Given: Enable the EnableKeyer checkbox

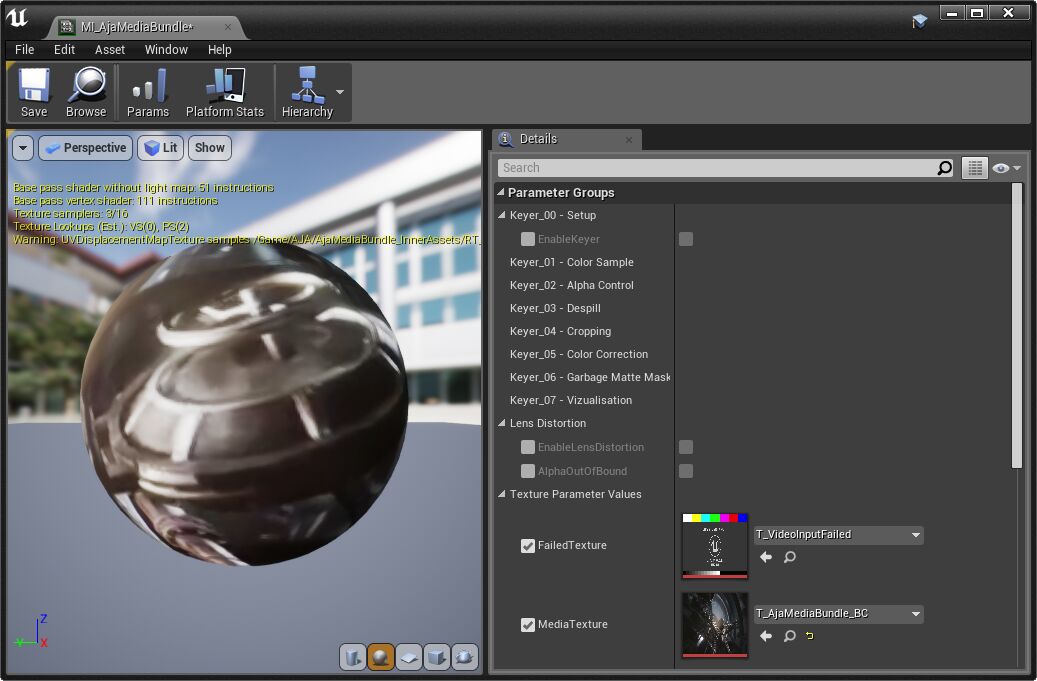Looking at the screenshot, I should click(x=527, y=239).
